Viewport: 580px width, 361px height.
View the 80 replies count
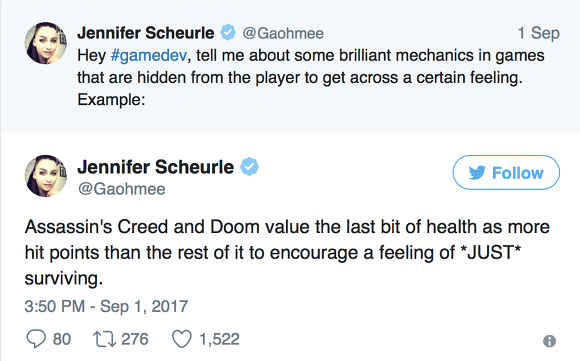click(62, 339)
